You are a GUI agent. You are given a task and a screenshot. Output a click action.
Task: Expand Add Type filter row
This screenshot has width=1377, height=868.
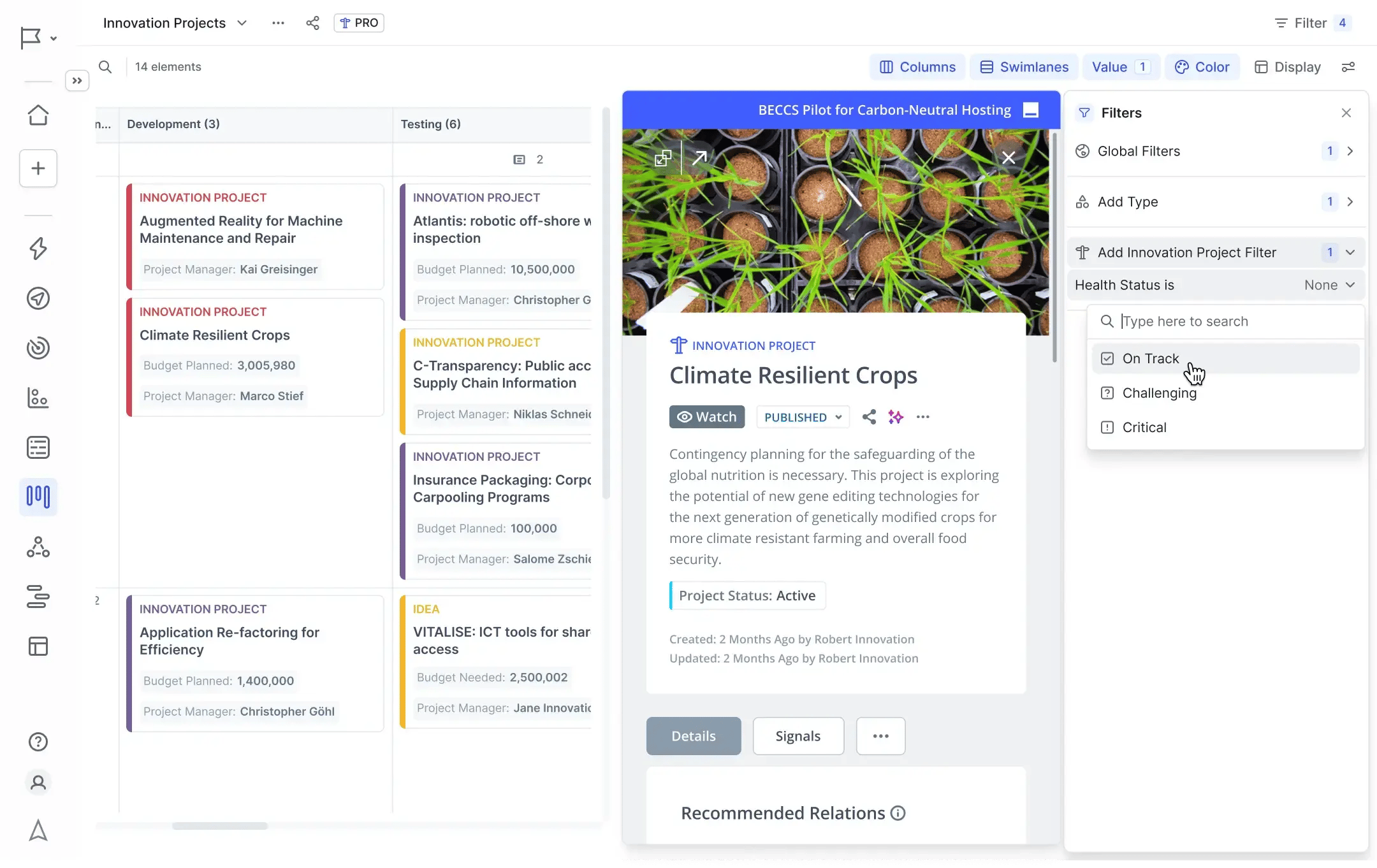1216,202
